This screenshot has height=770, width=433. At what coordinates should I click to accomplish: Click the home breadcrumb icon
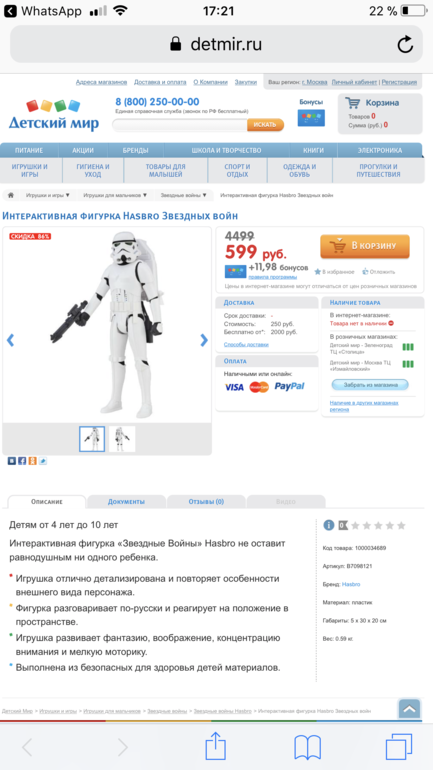(11, 195)
